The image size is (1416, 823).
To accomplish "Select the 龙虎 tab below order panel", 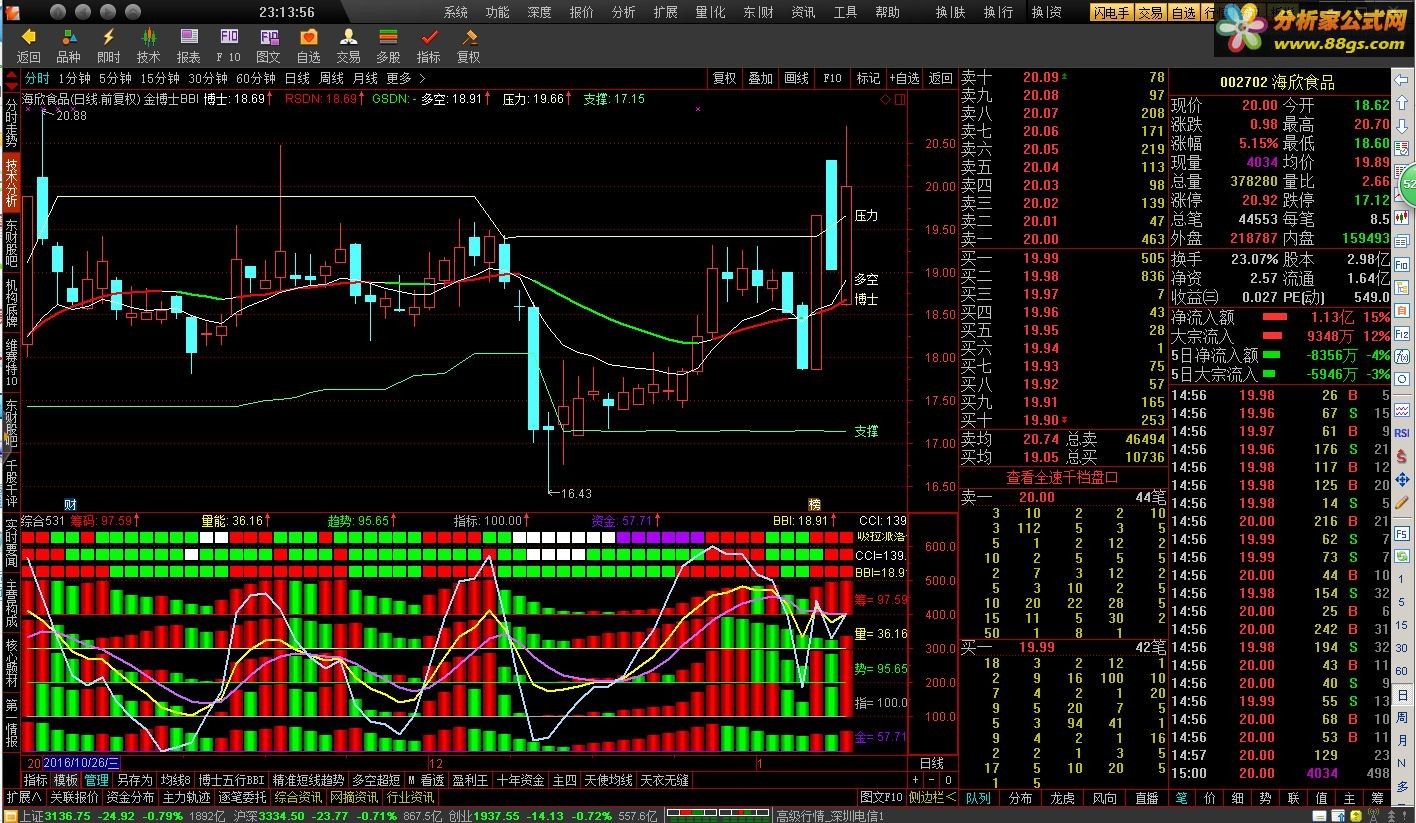I will pyautogui.click(x=1062, y=798).
